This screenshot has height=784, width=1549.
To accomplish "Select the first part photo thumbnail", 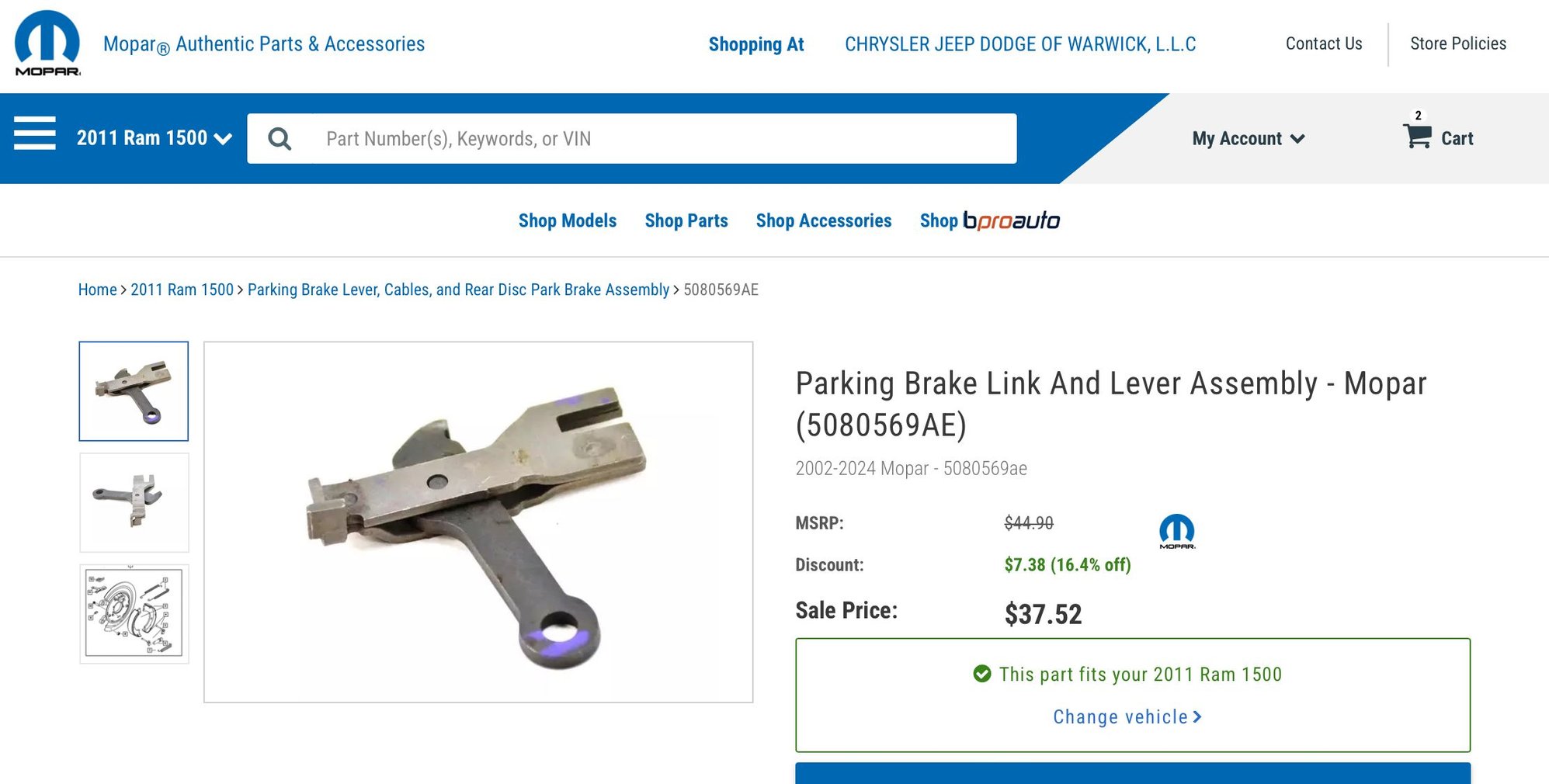I will click(134, 391).
